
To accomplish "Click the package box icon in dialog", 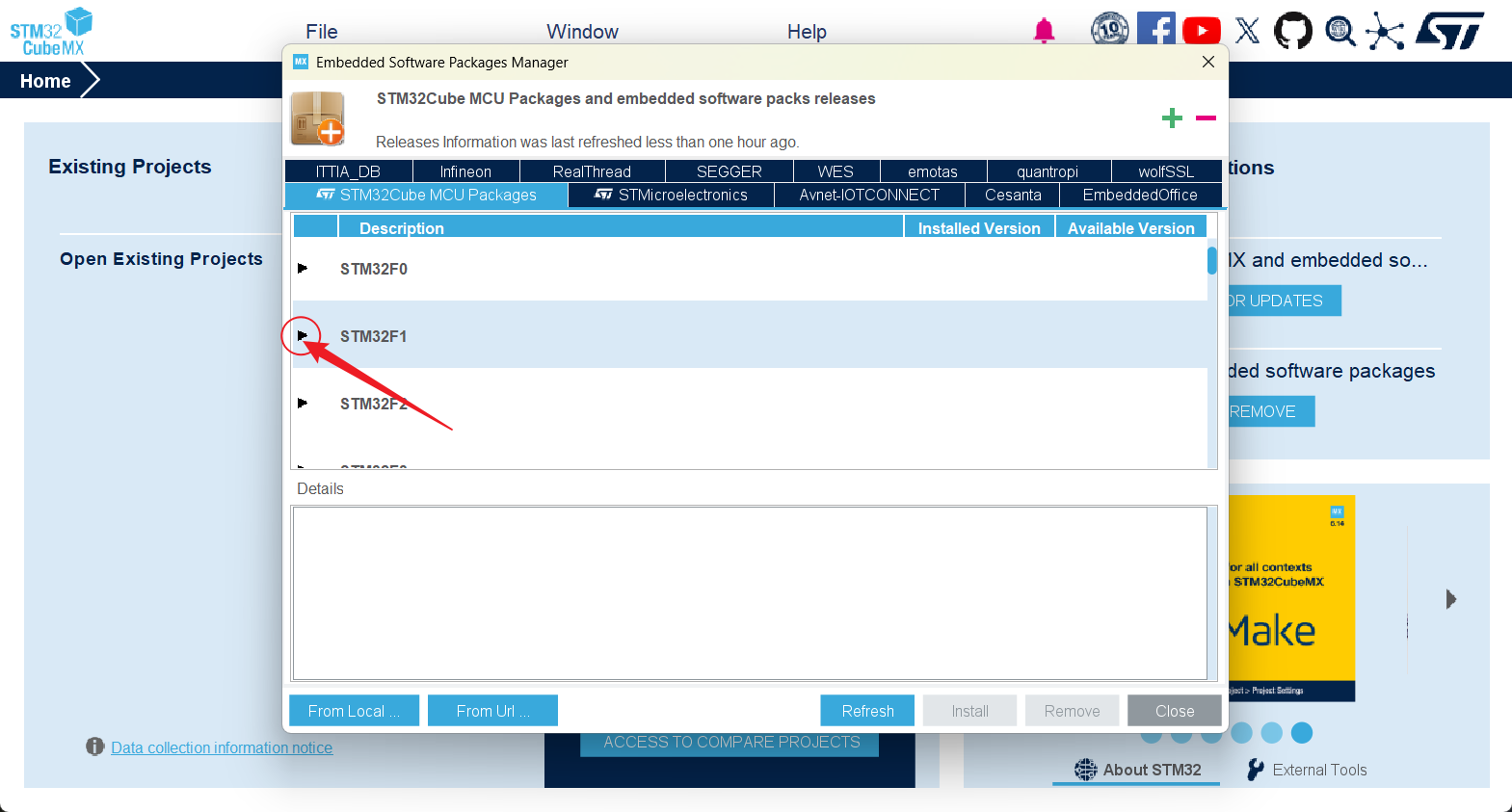I will (318, 118).
